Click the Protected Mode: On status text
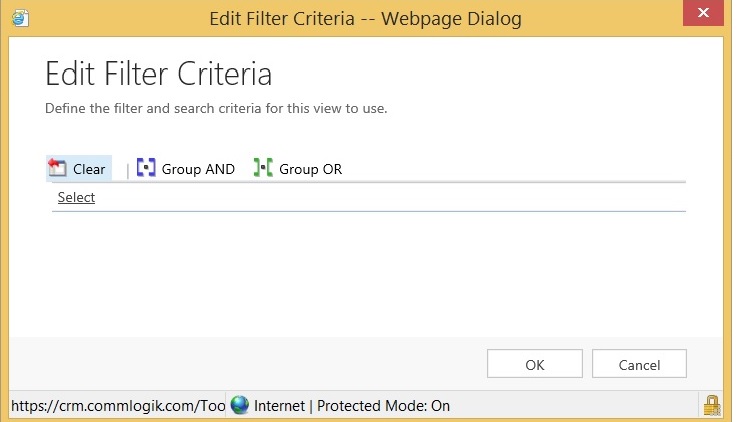 tap(386, 406)
